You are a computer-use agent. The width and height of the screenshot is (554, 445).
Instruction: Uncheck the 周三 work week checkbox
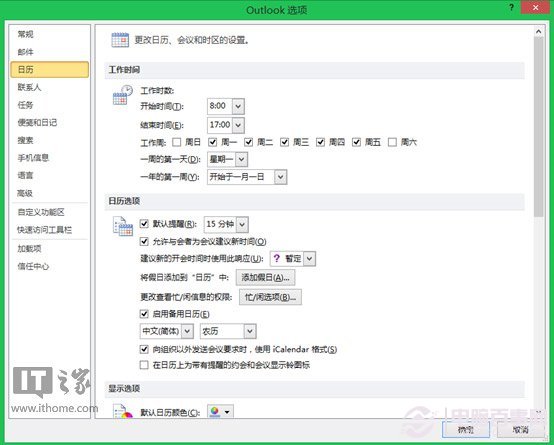point(284,142)
